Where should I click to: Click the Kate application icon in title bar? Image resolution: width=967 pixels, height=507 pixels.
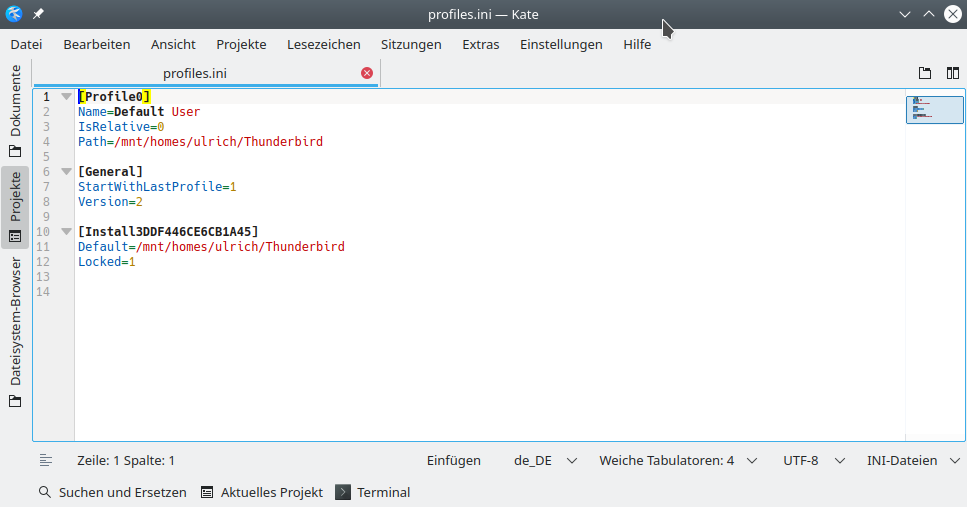click(14, 14)
